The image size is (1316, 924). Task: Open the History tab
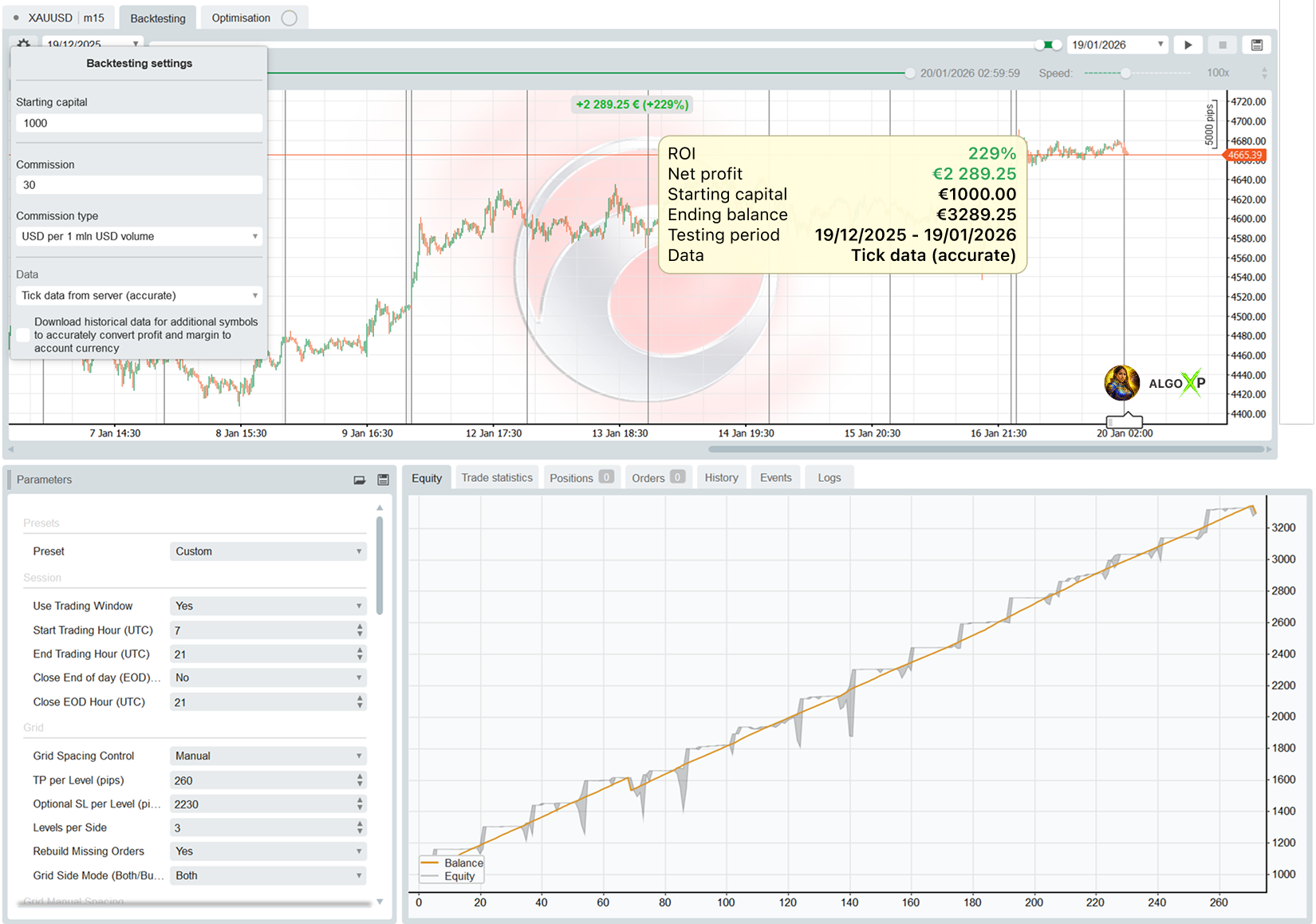click(721, 478)
